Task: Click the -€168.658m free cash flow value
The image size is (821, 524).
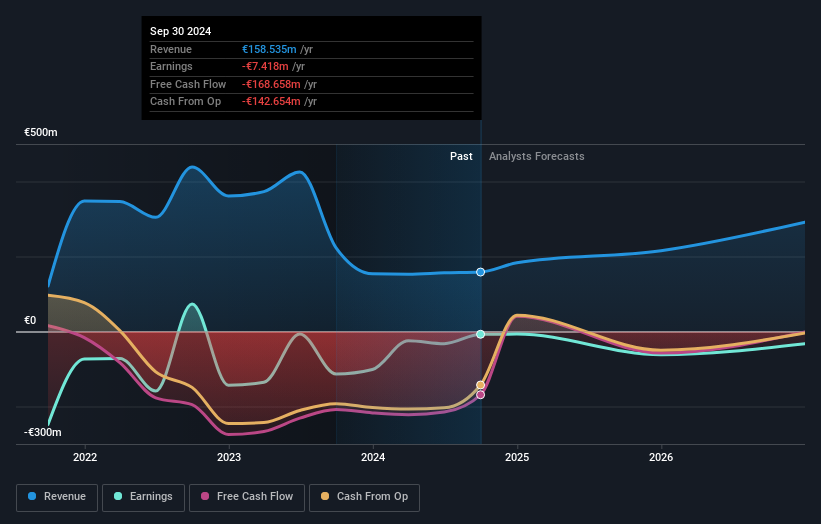Action: [271, 84]
